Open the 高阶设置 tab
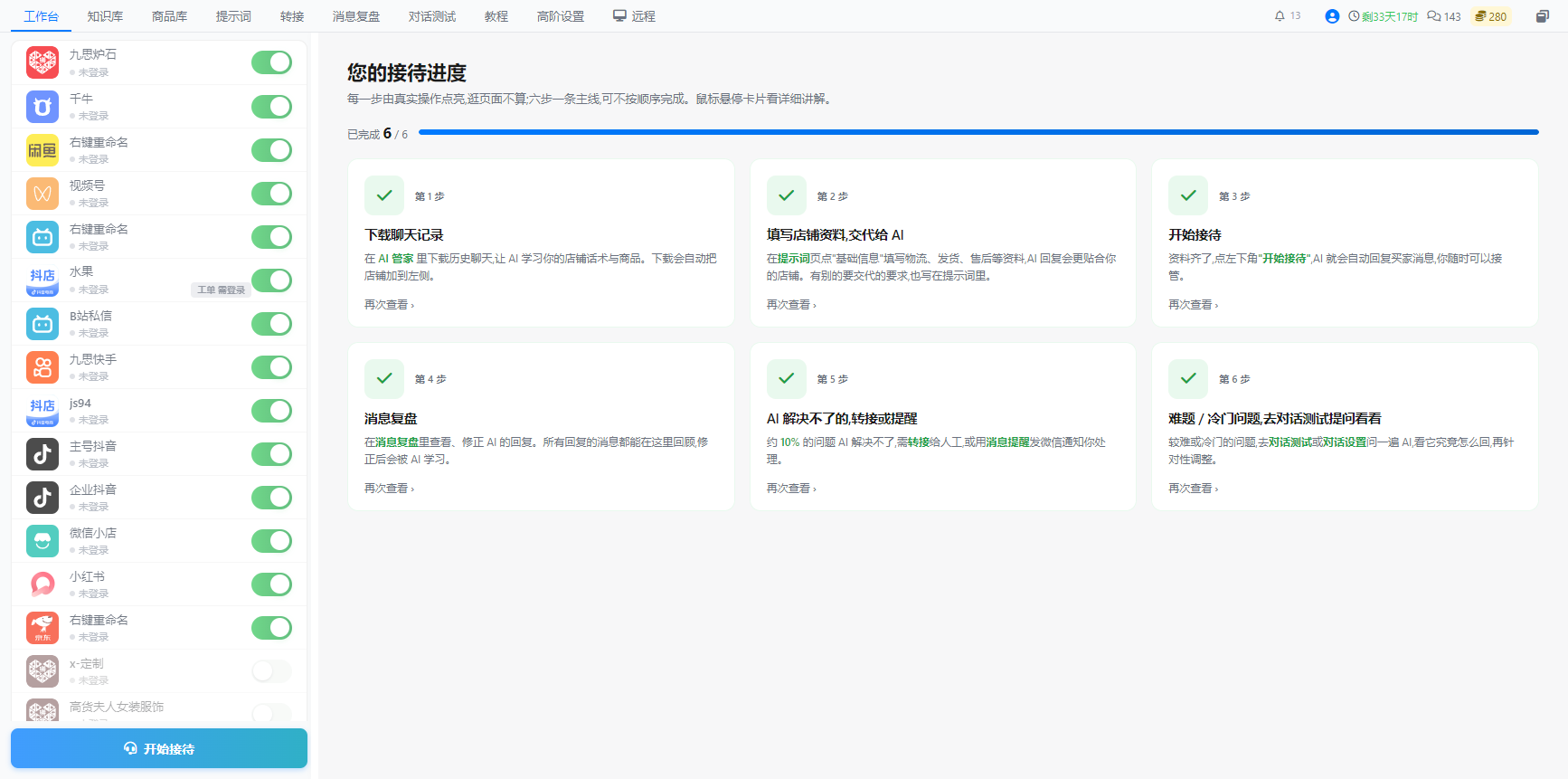 tap(561, 16)
